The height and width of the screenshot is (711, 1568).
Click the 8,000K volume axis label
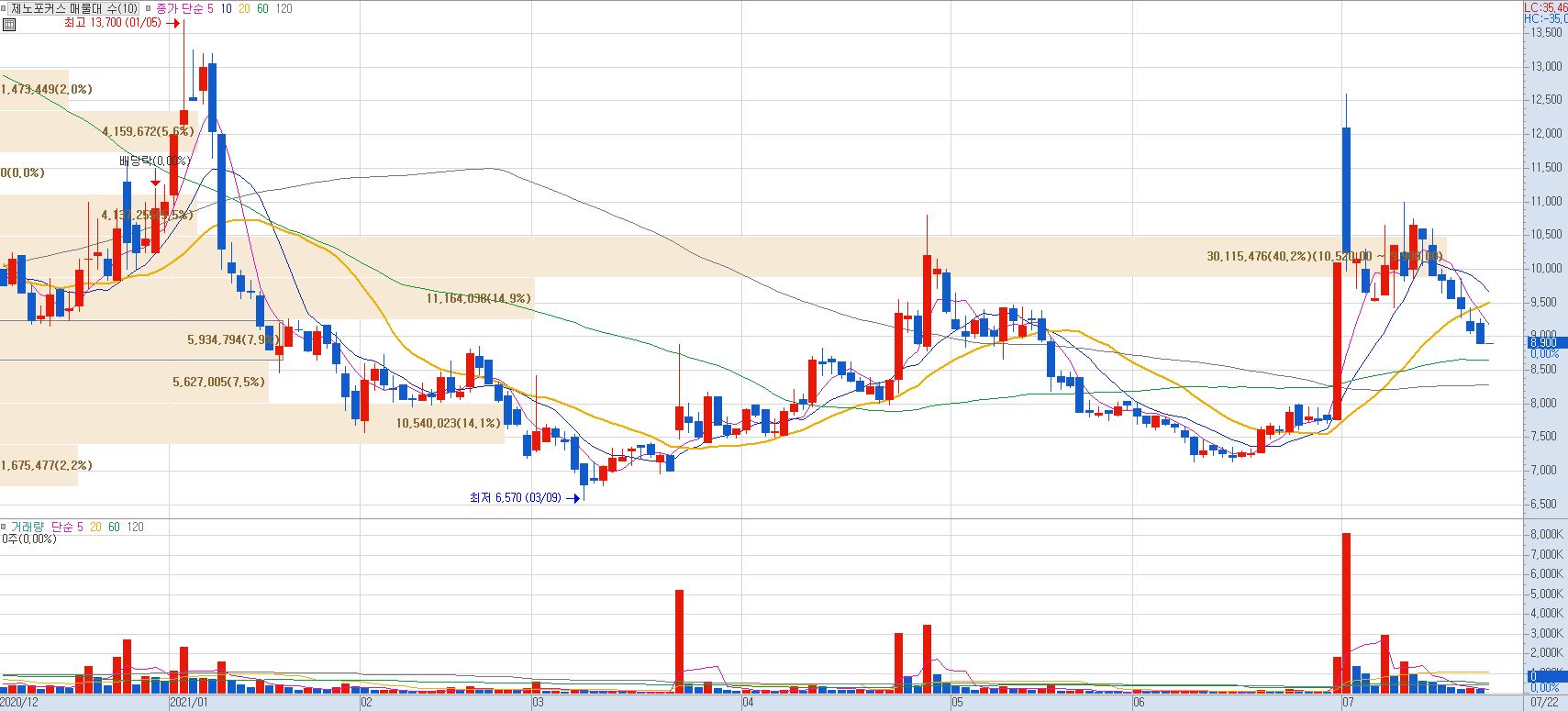(x=1547, y=534)
